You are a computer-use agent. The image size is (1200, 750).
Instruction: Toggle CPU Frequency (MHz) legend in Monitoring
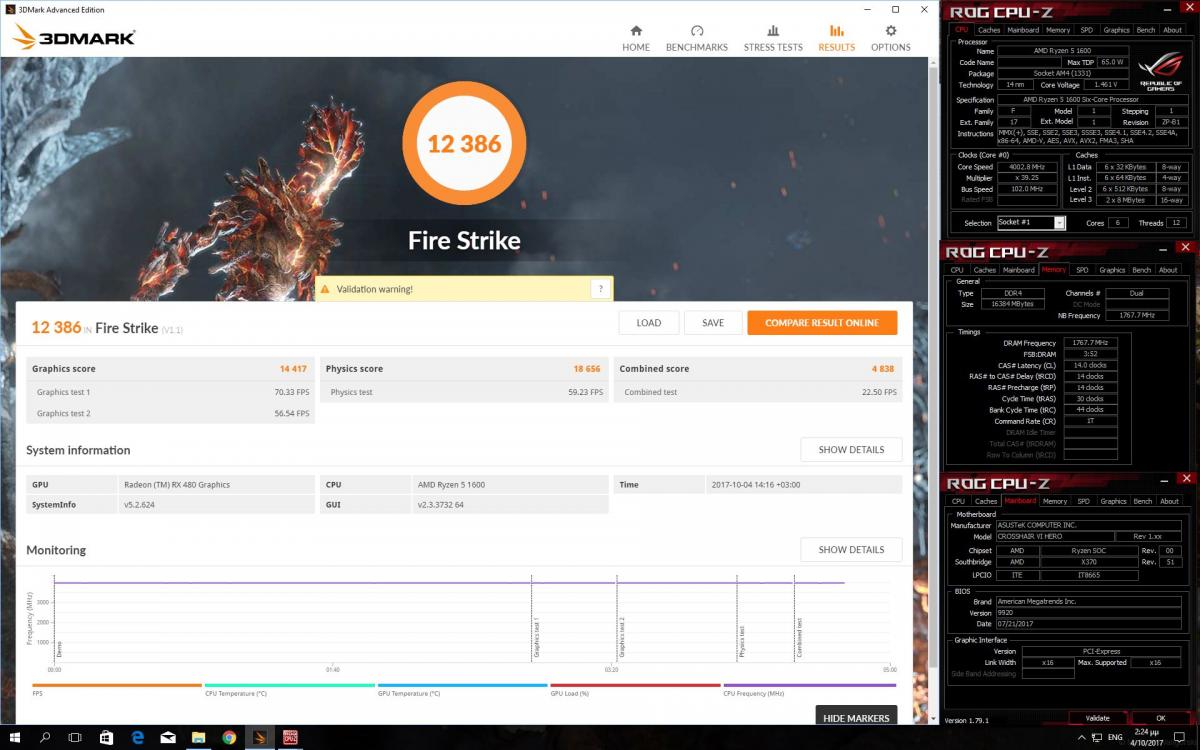[x=809, y=686]
